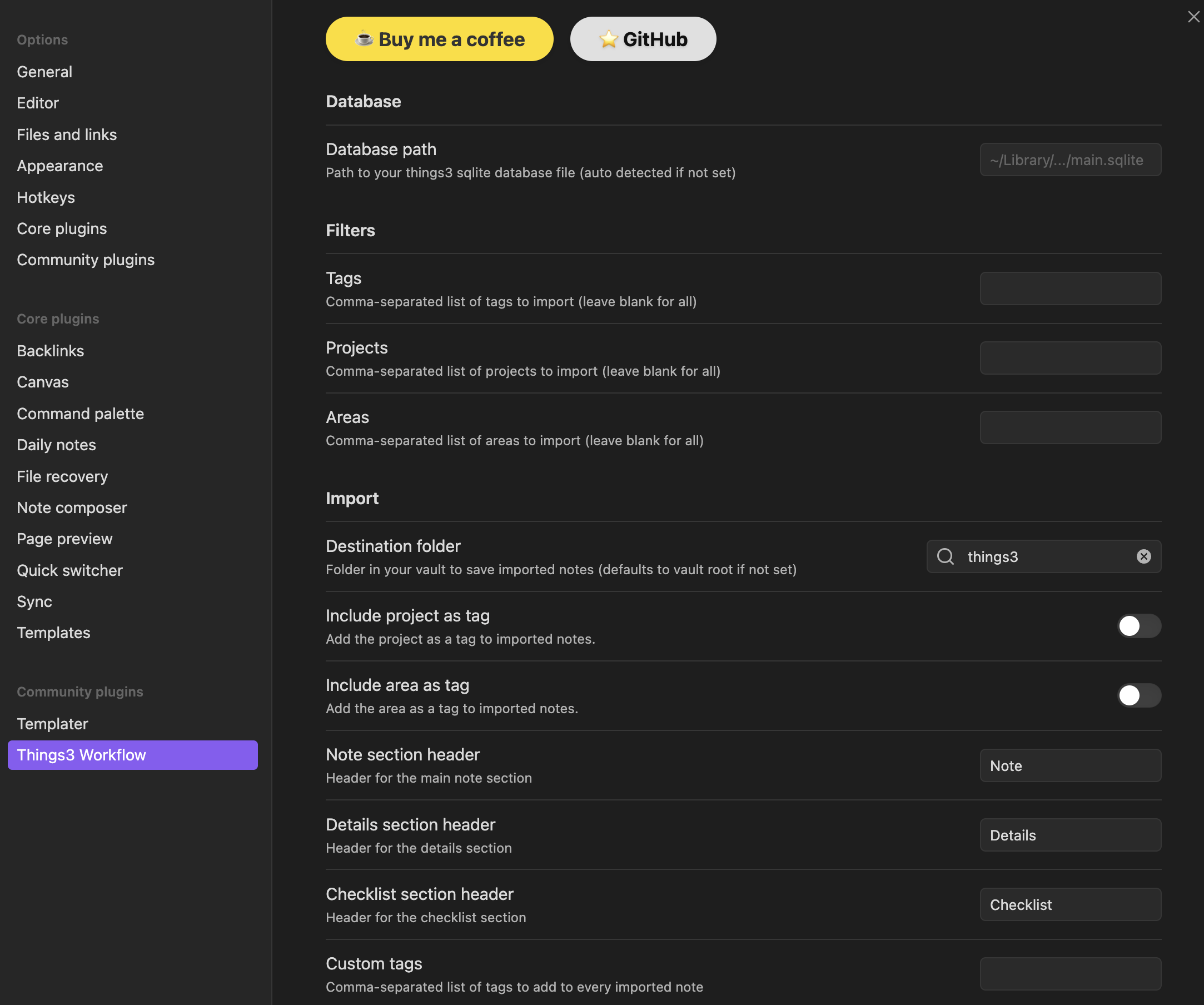Click the star icon on the GitHub button
This screenshot has height=1005, width=1204.
click(x=608, y=39)
